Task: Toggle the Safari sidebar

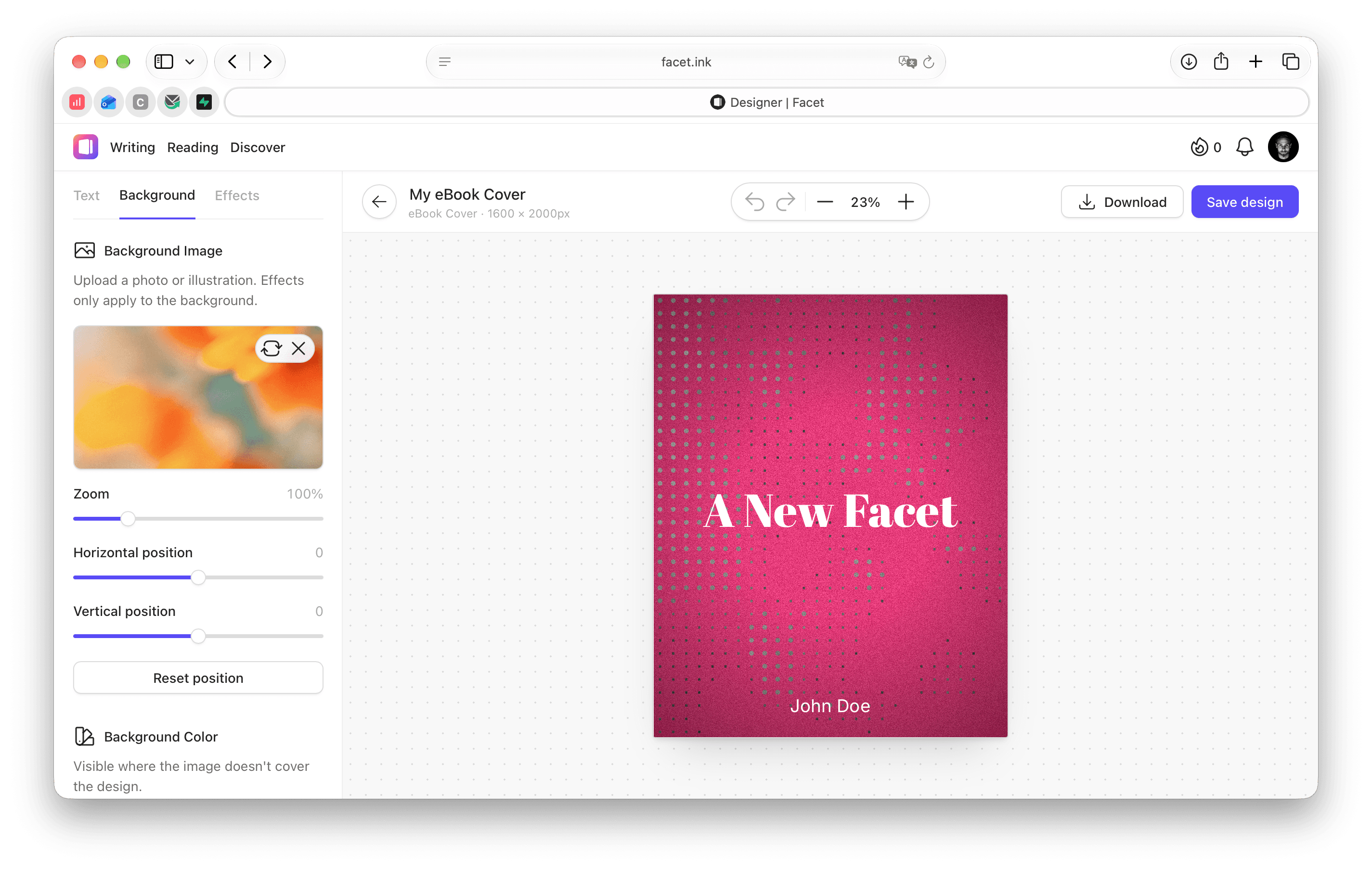Action: [x=164, y=62]
